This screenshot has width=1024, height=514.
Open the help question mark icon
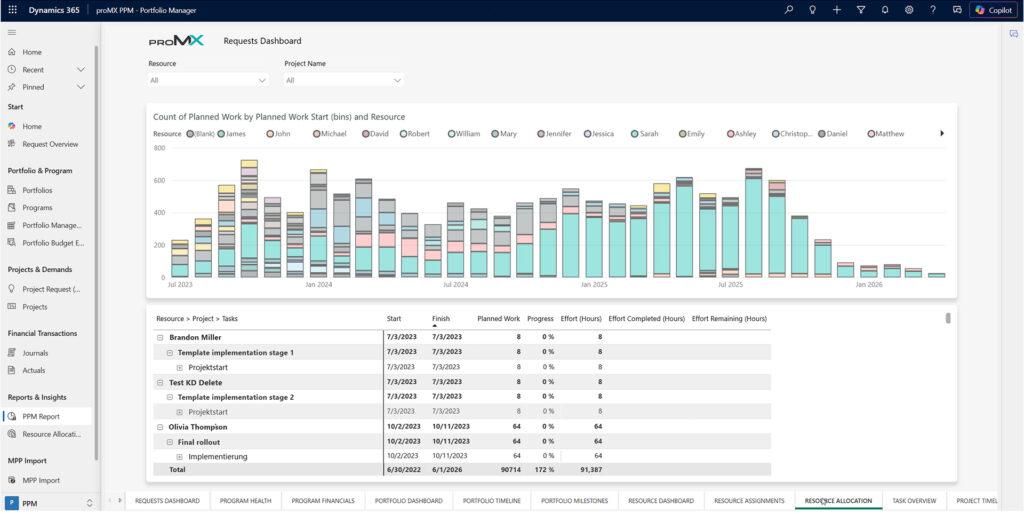click(x=933, y=9)
